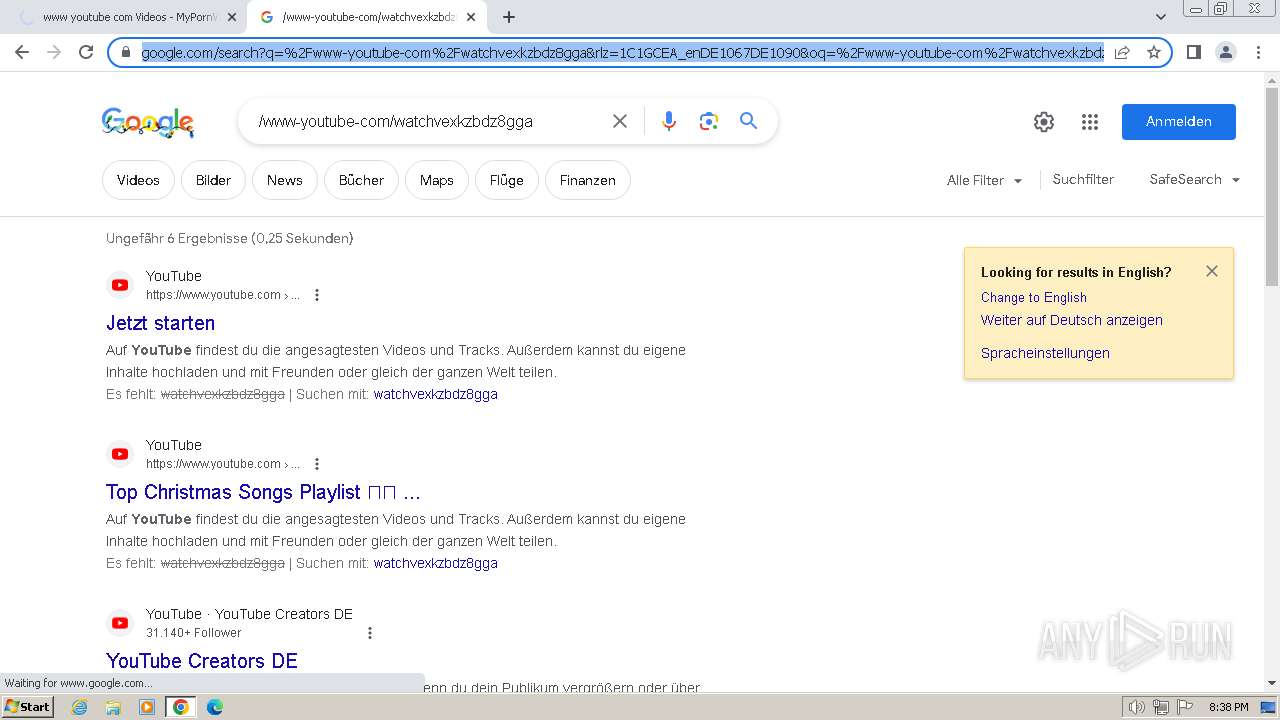
Task: Go back to the previous page
Action: [x=22, y=52]
